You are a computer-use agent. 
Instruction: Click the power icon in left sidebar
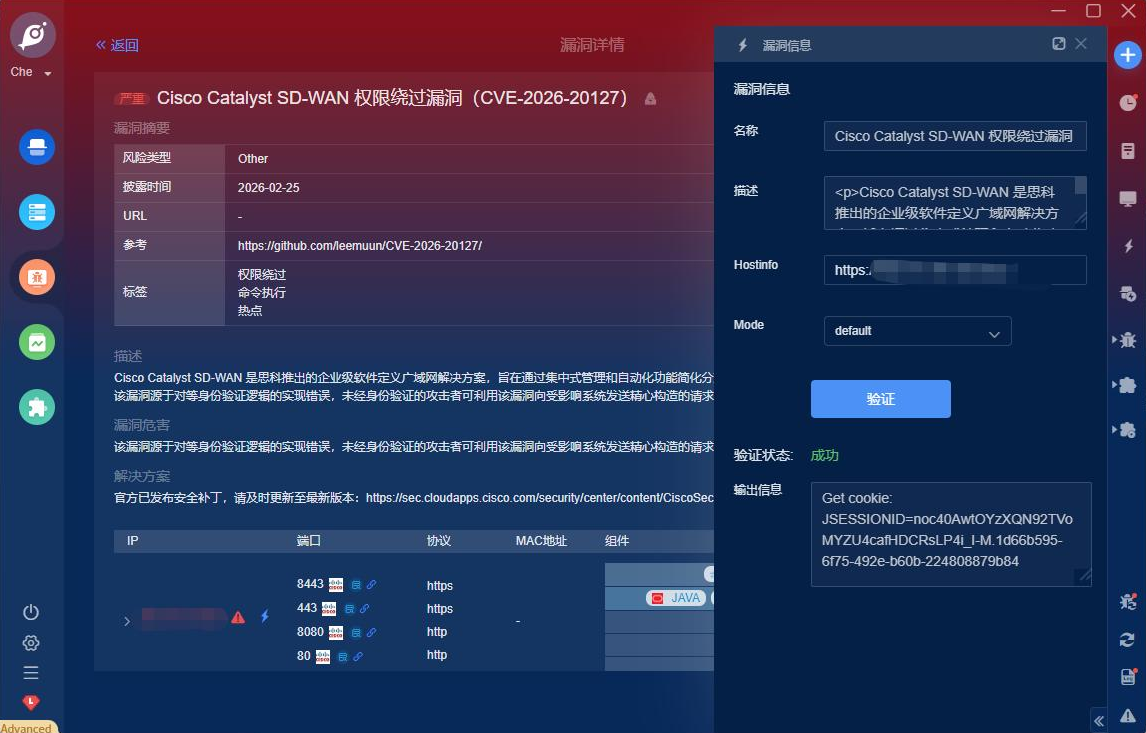click(x=31, y=612)
